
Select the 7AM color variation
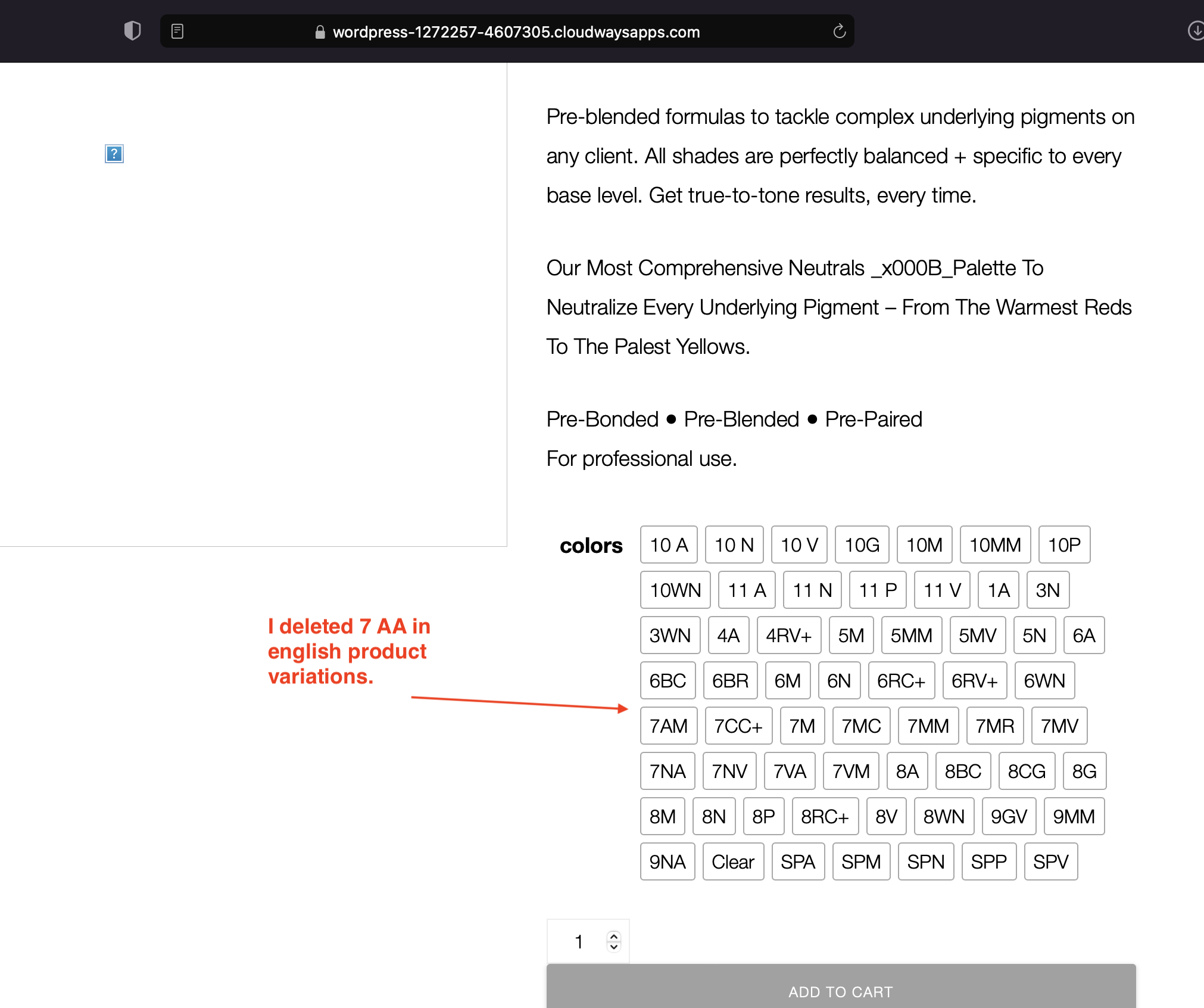click(668, 726)
